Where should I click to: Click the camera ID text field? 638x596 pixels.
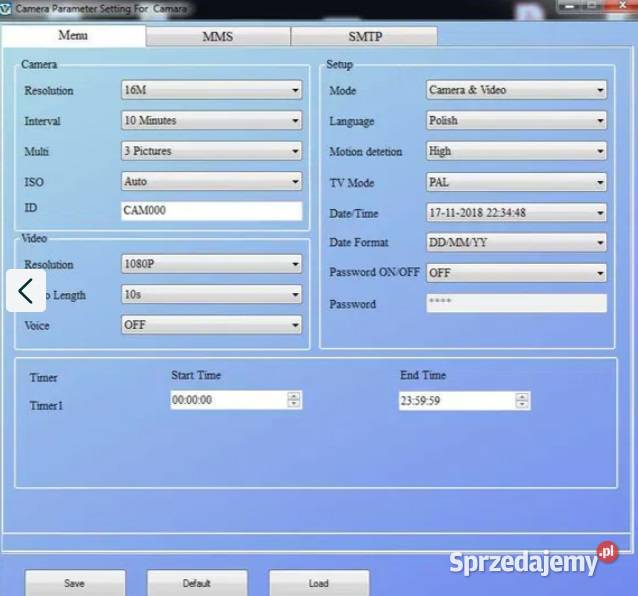pos(211,211)
